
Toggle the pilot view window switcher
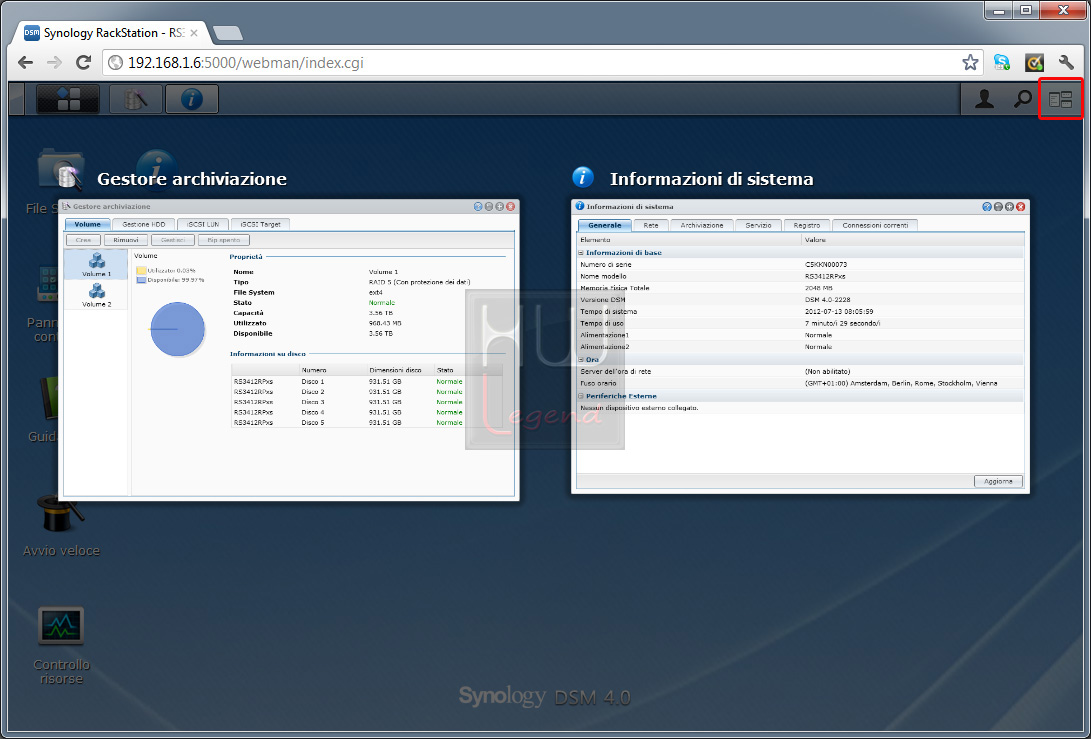(x=1060, y=100)
